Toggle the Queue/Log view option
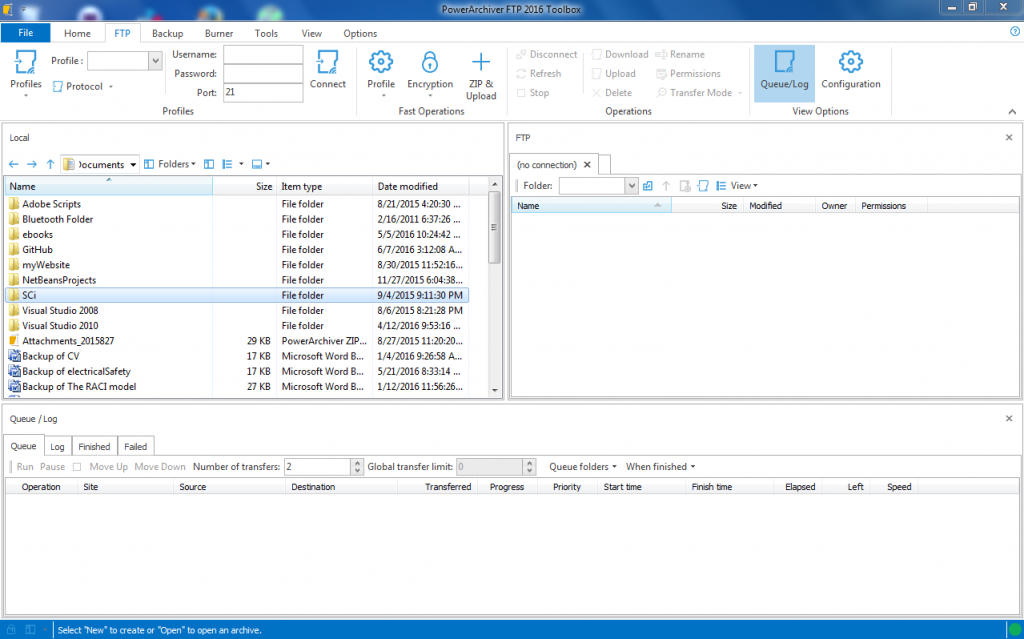Image resolution: width=1024 pixels, height=639 pixels. click(784, 73)
